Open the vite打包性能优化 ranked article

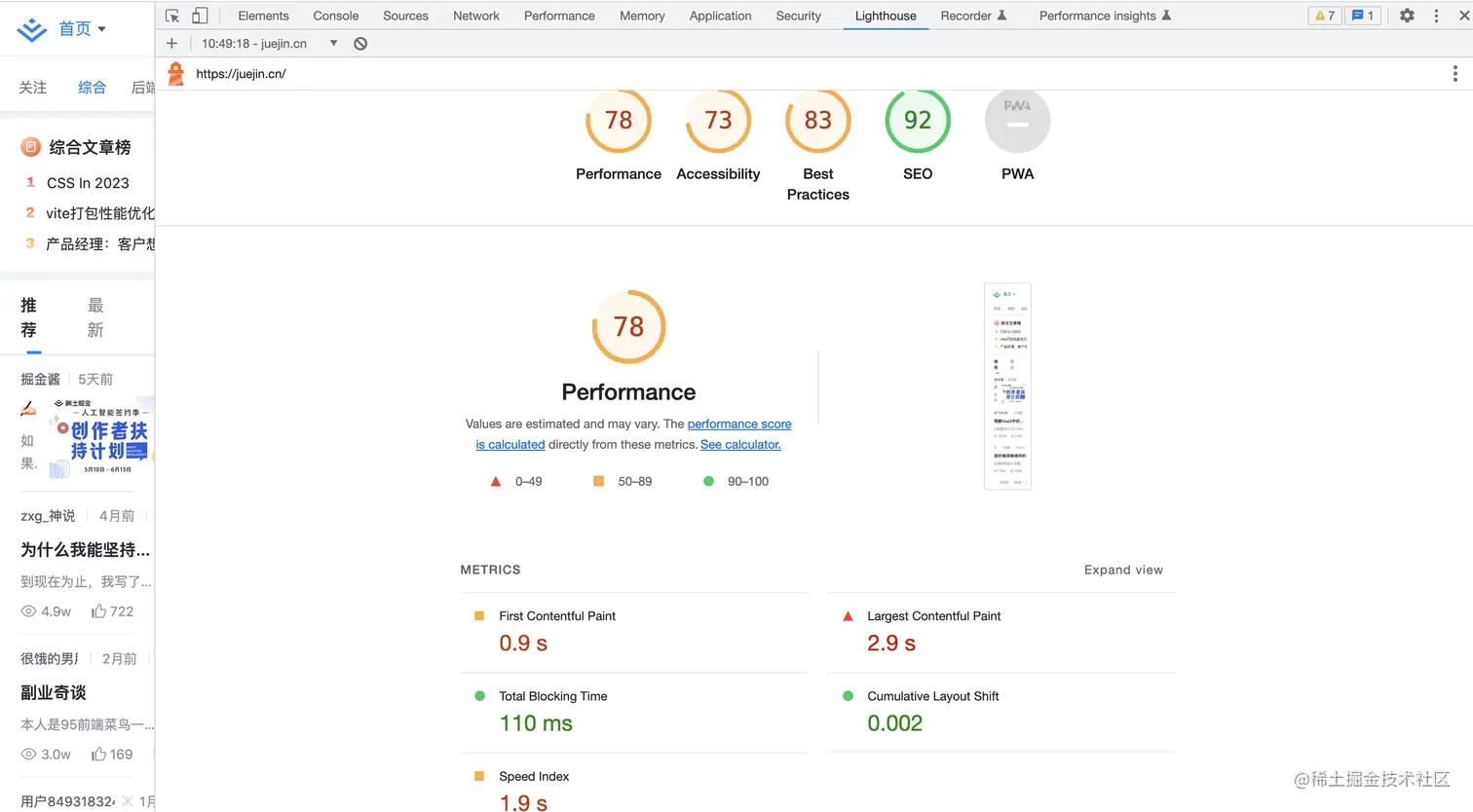click(x=100, y=213)
